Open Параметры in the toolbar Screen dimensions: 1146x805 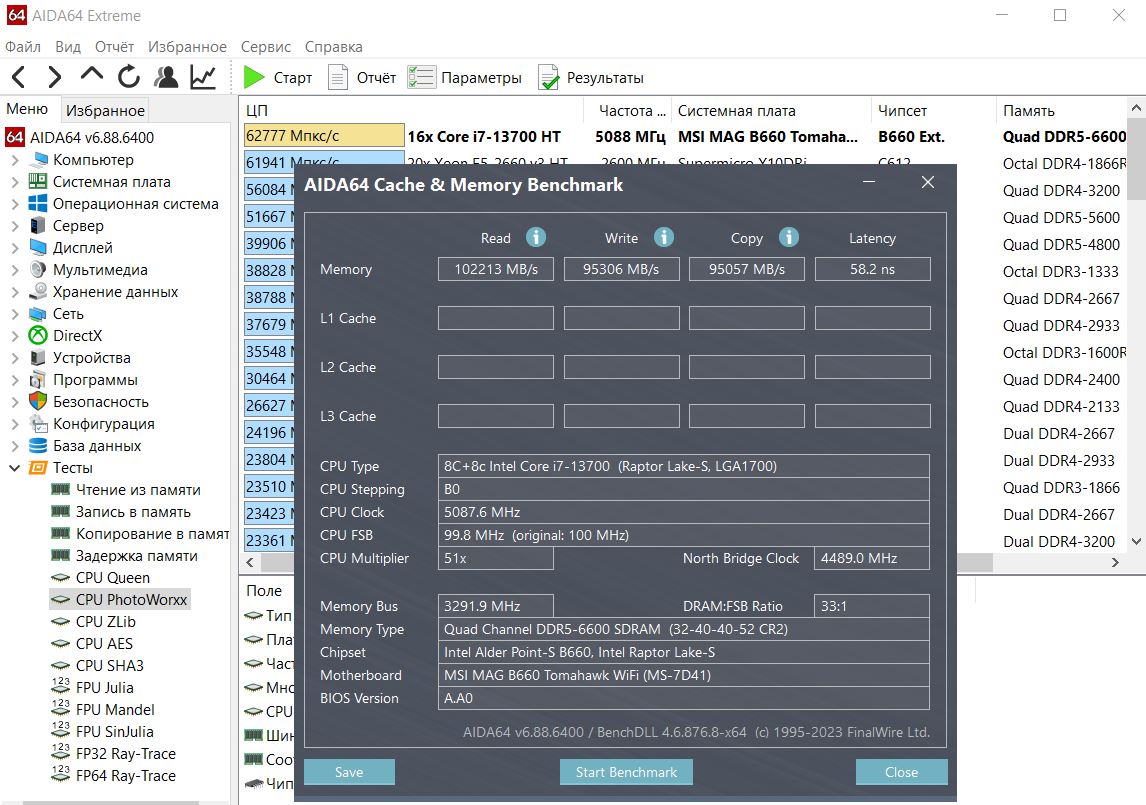point(465,78)
